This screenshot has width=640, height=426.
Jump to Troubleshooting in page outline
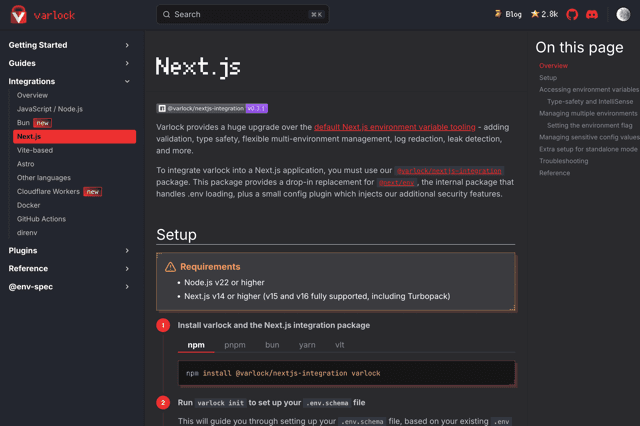coord(563,161)
